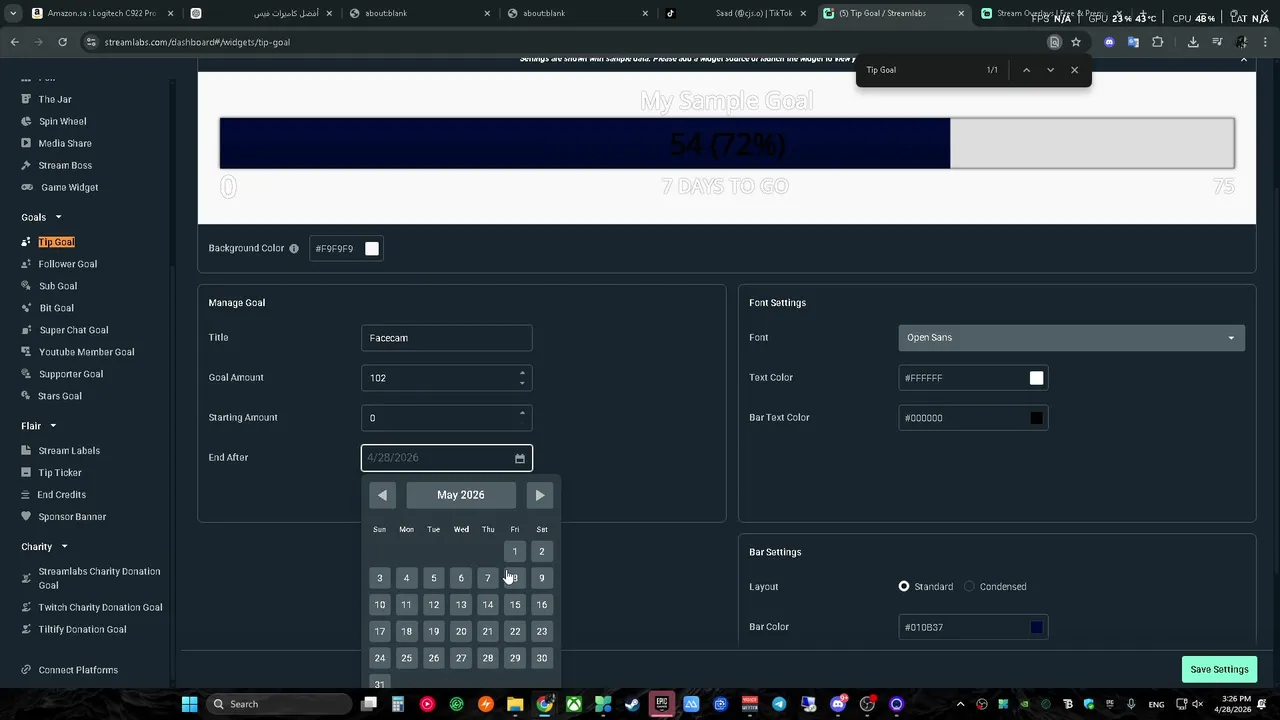Edit the Background Color hex field
1280x720 pixels.
pos(335,248)
